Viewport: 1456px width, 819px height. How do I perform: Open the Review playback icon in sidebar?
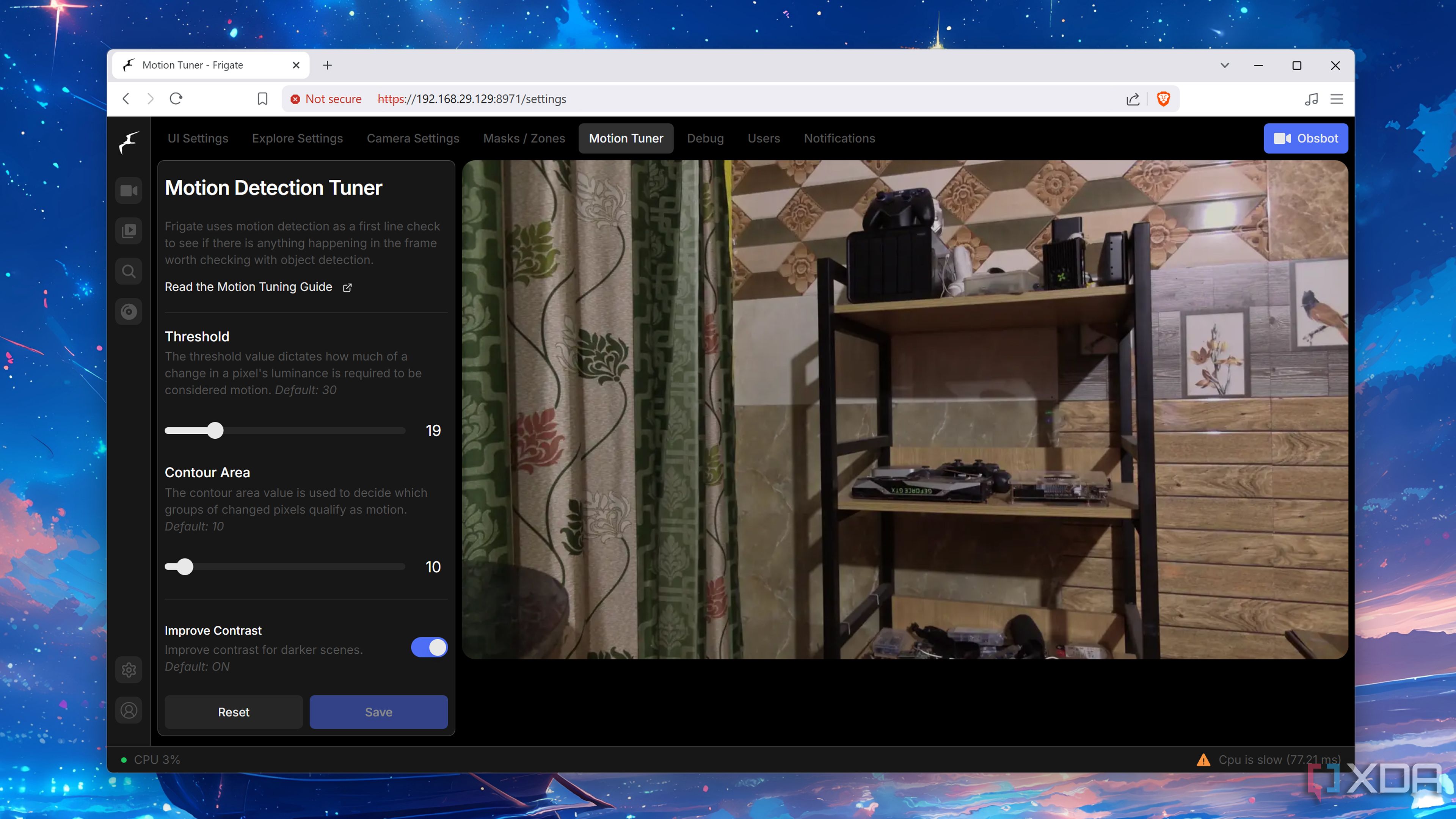tap(128, 230)
